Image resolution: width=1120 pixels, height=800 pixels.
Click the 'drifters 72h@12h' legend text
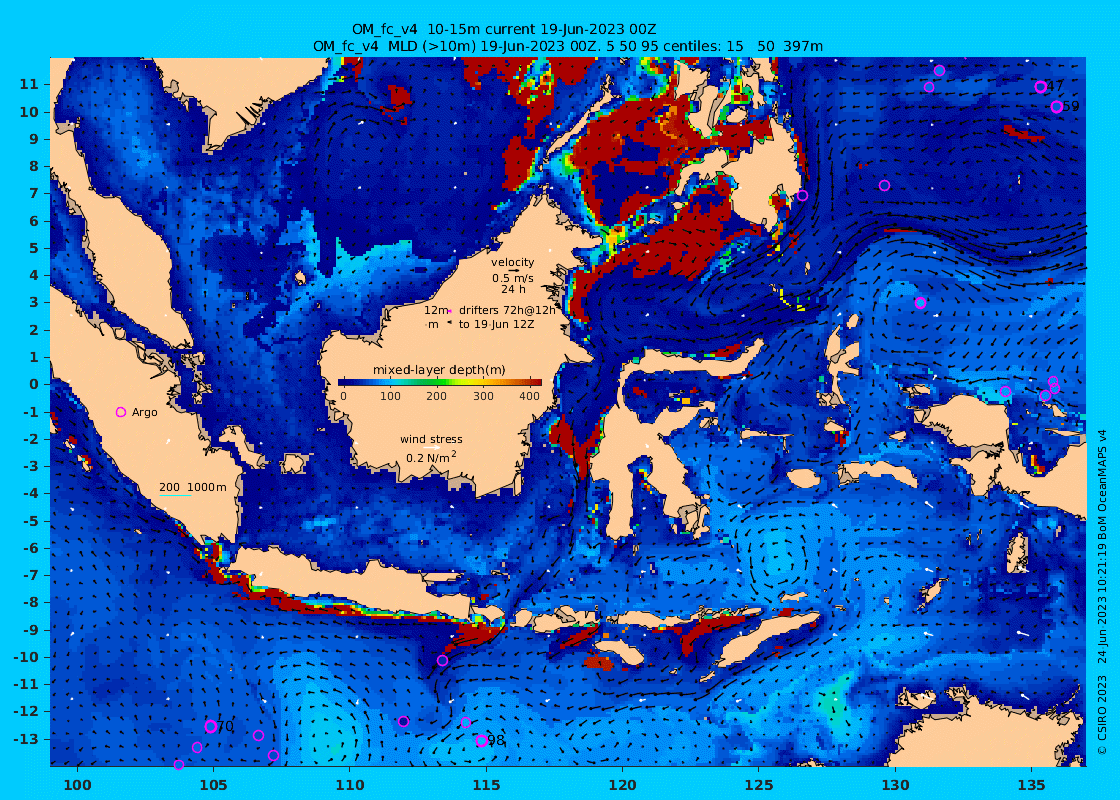tap(507, 310)
